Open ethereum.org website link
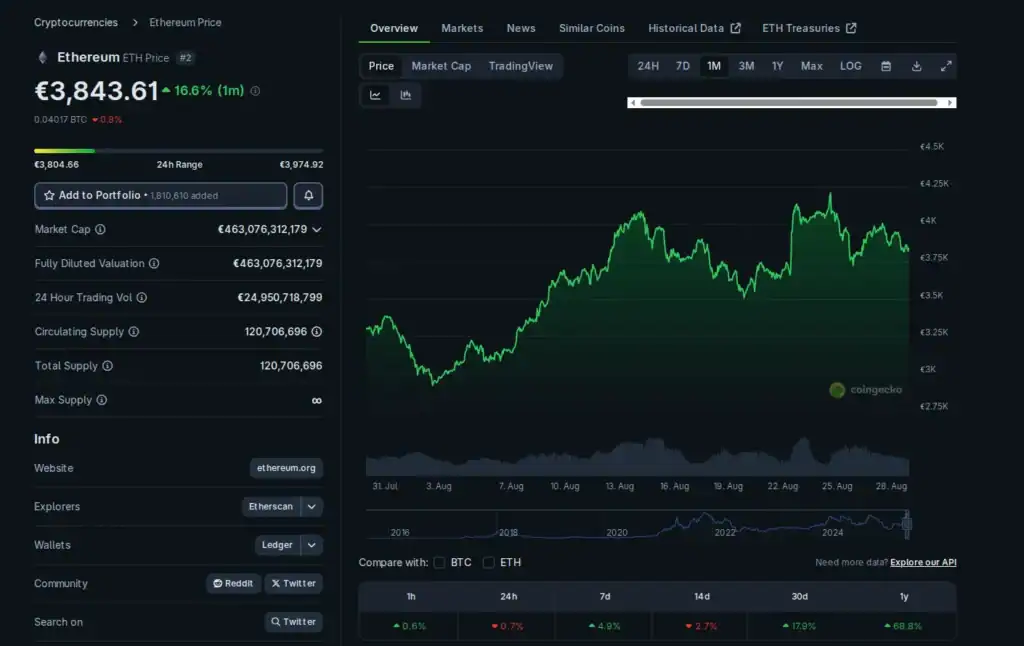The width and height of the screenshot is (1024, 646). click(x=286, y=468)
